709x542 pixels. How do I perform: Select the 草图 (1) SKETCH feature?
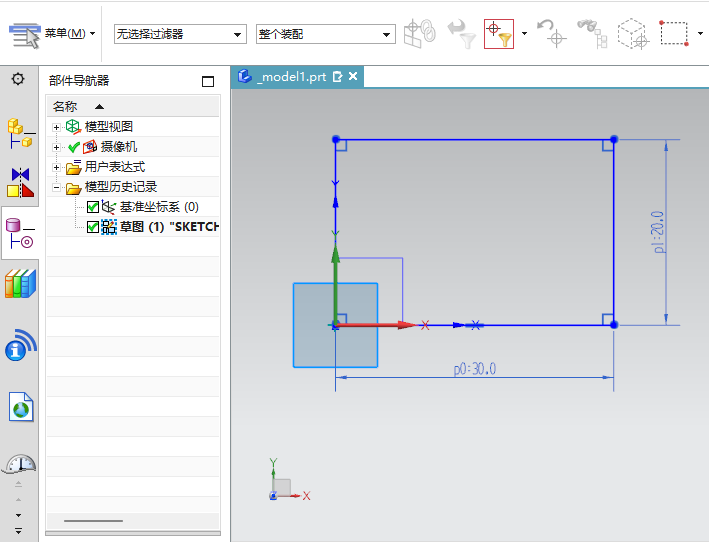(169, 226)
